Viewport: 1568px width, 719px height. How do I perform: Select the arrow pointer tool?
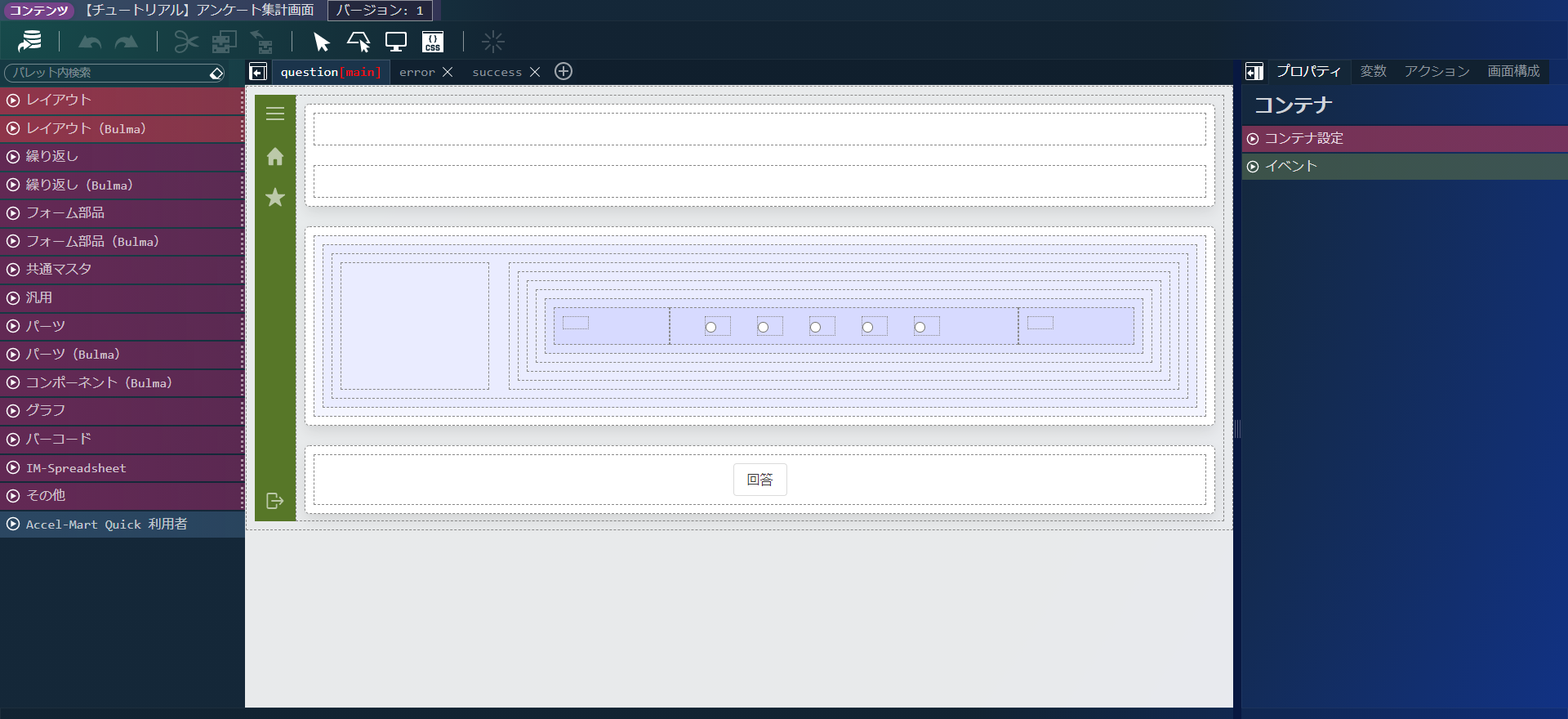coord(322,42)
